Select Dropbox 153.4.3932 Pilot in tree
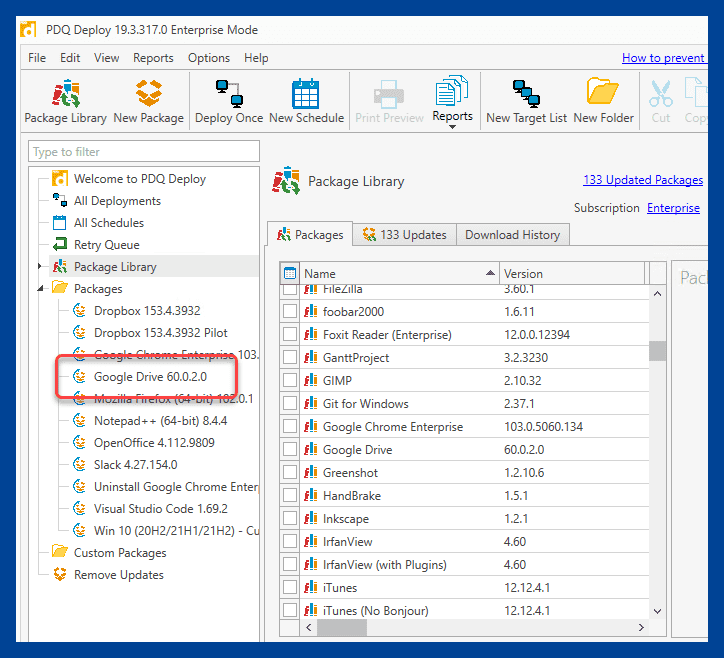The width and height of the screenshot is (724, 658). pyautogui.click(x=161, y=332)
